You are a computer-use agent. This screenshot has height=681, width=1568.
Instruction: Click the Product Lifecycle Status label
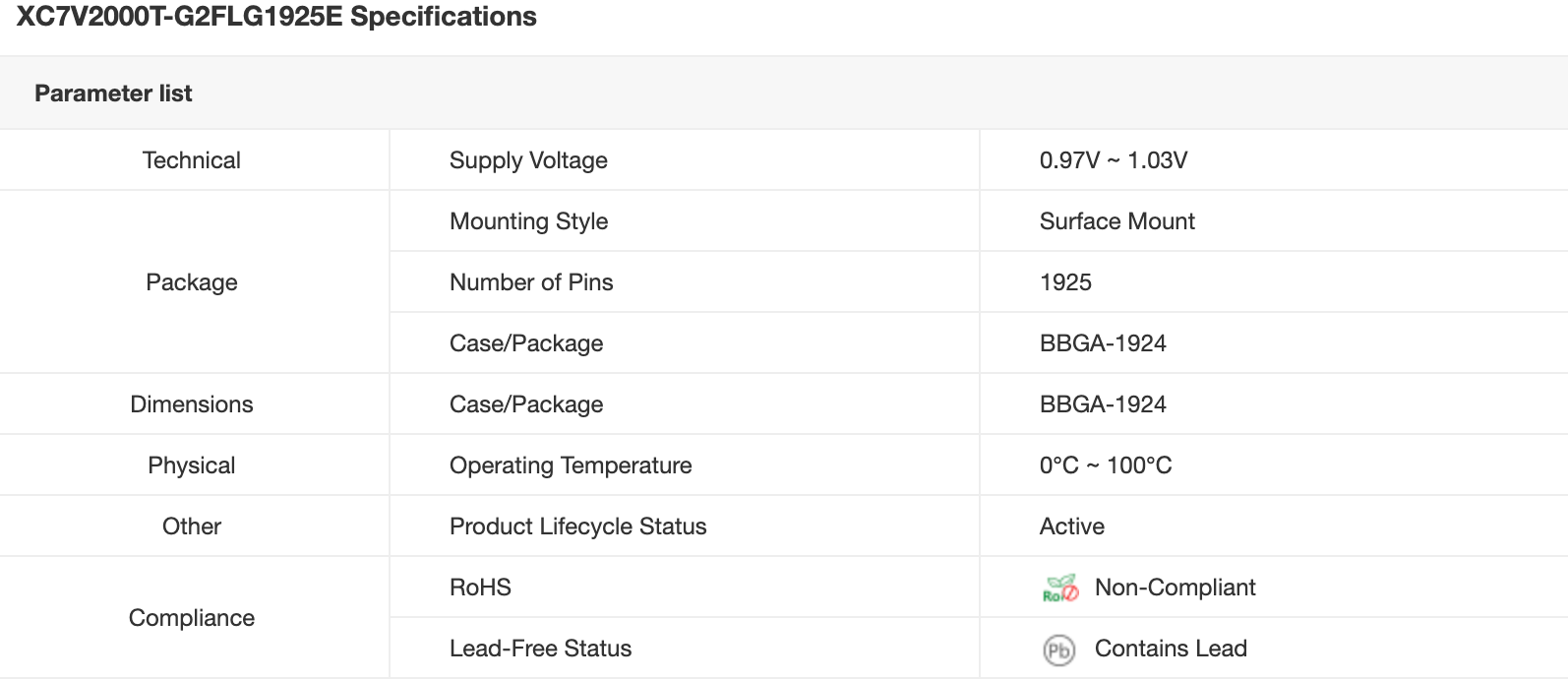(577, 526)
